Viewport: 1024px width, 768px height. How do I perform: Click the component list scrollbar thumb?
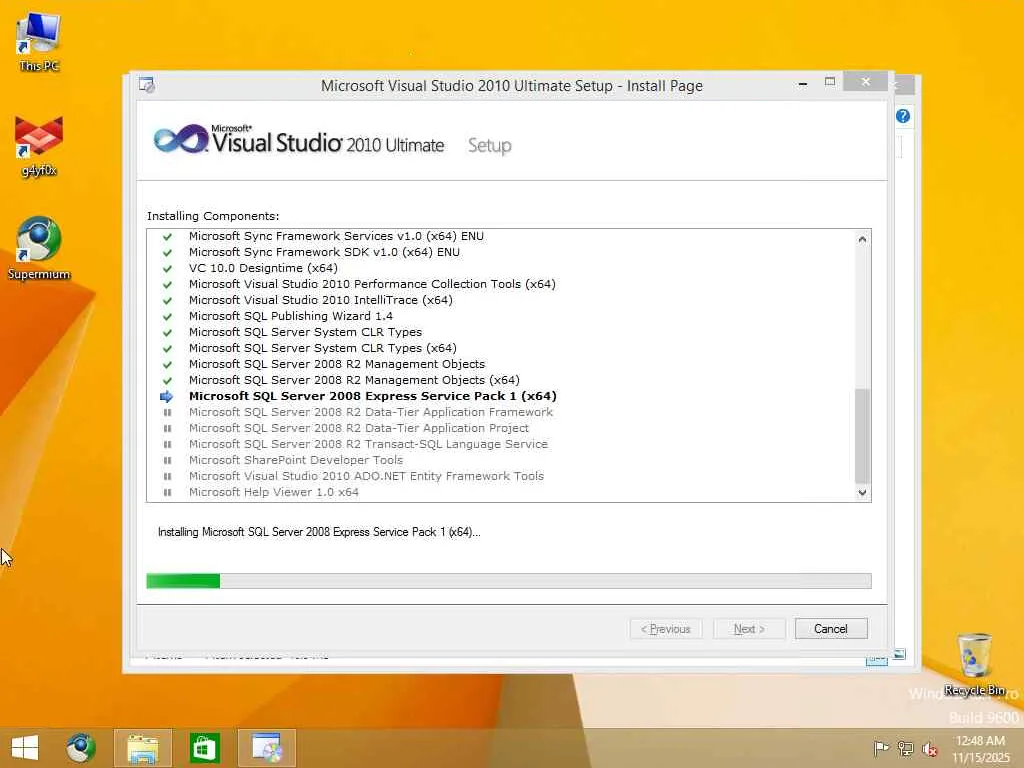(x=863, y=436)
